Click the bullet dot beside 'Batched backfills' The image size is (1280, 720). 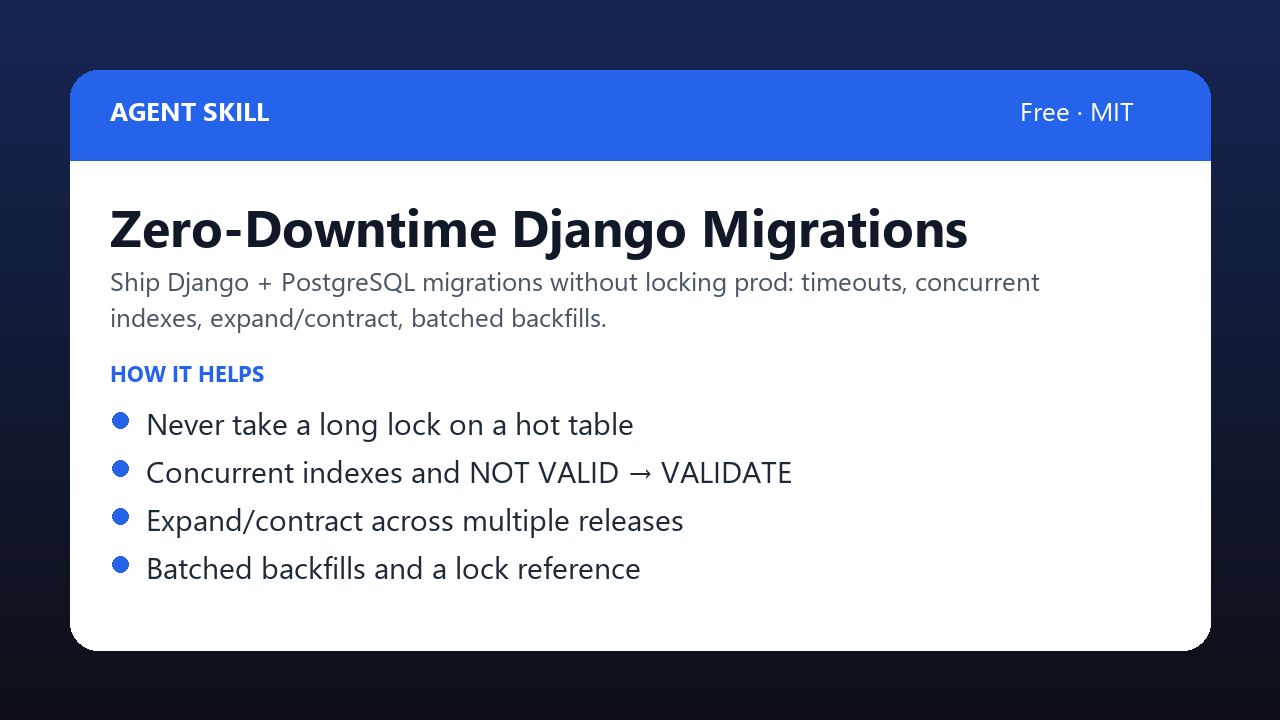(121, 565)
